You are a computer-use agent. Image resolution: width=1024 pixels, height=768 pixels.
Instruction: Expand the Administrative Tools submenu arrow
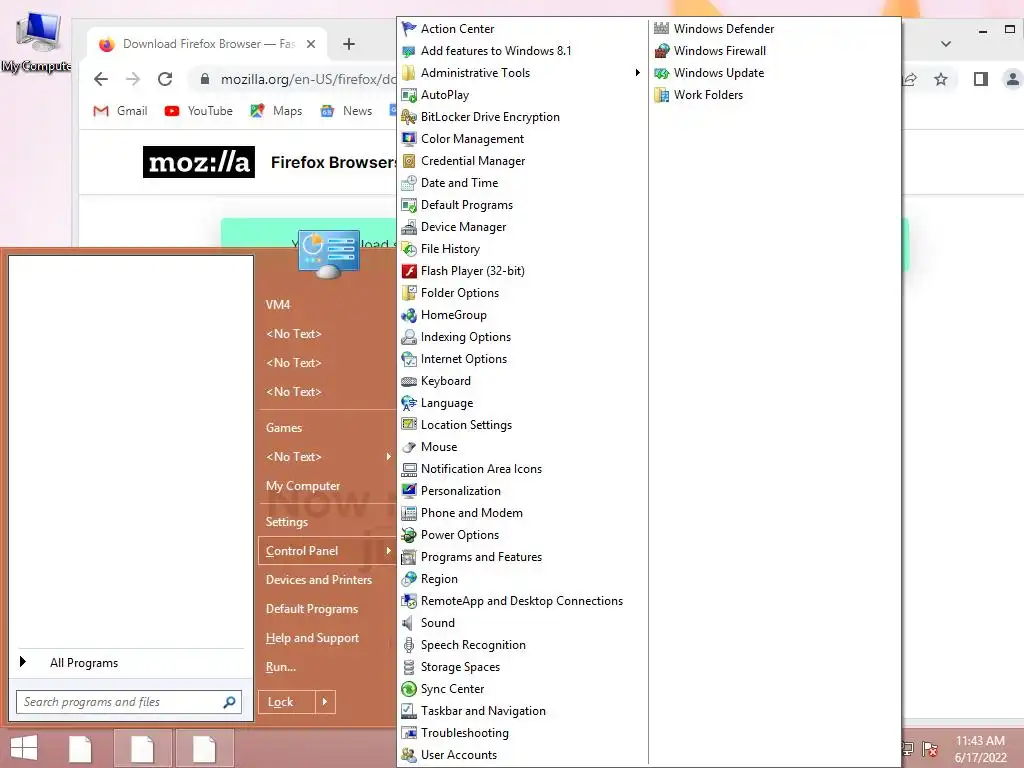[x=637, y=72]
